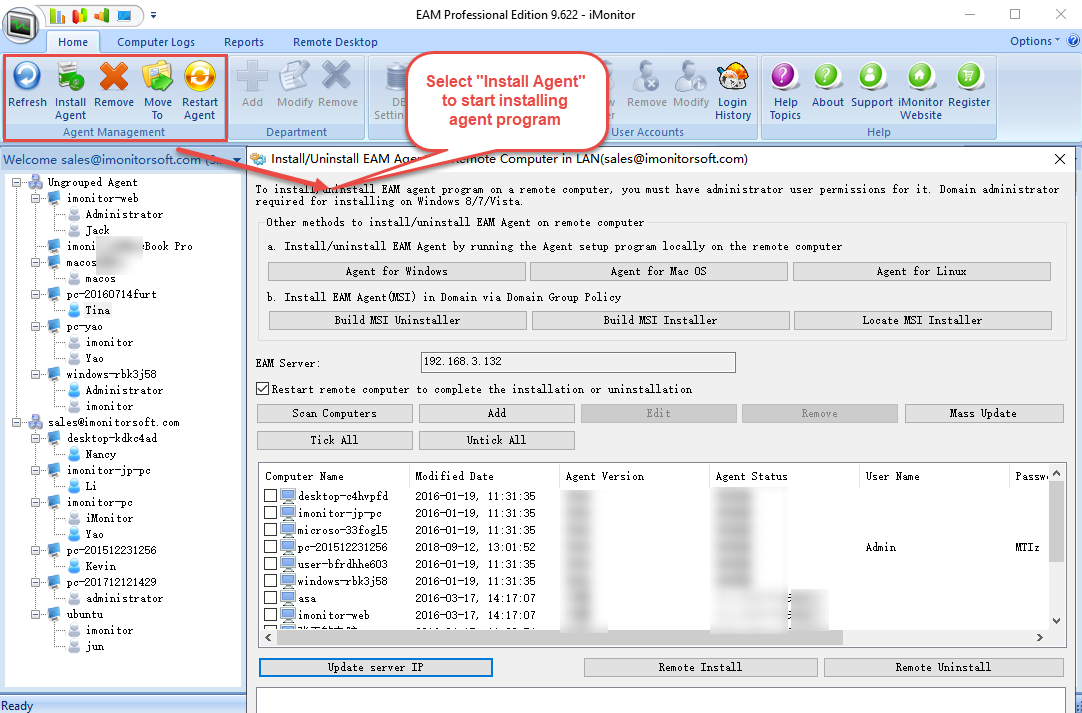Collapse imonitor-web tree node
The height and width of the screenshot is (713, 1082).
point(35,198)
